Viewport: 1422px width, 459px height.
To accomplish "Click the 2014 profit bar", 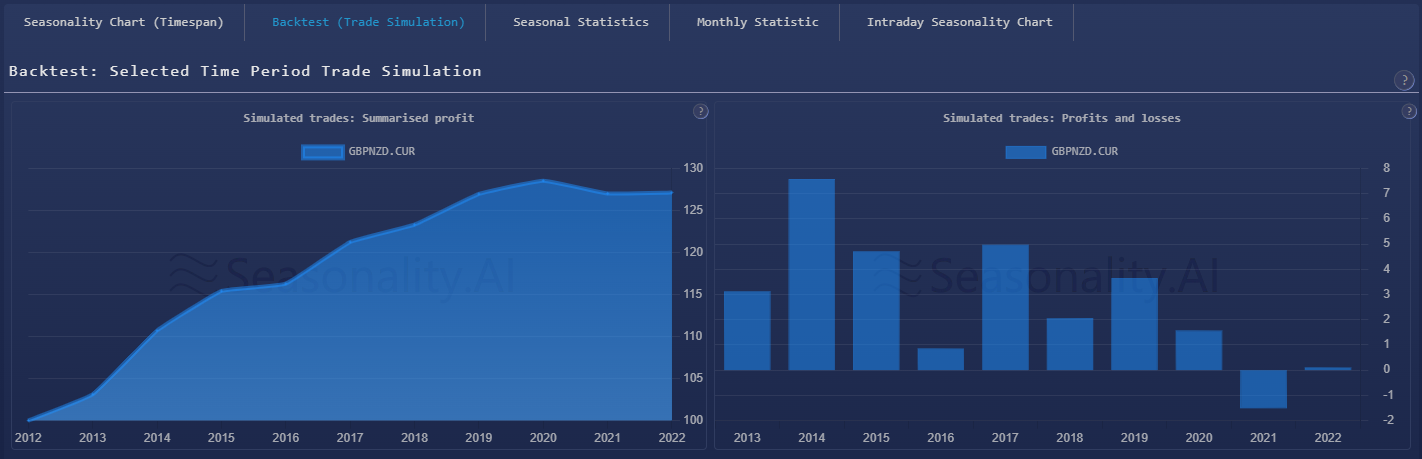I will click(x=811, y=274).
